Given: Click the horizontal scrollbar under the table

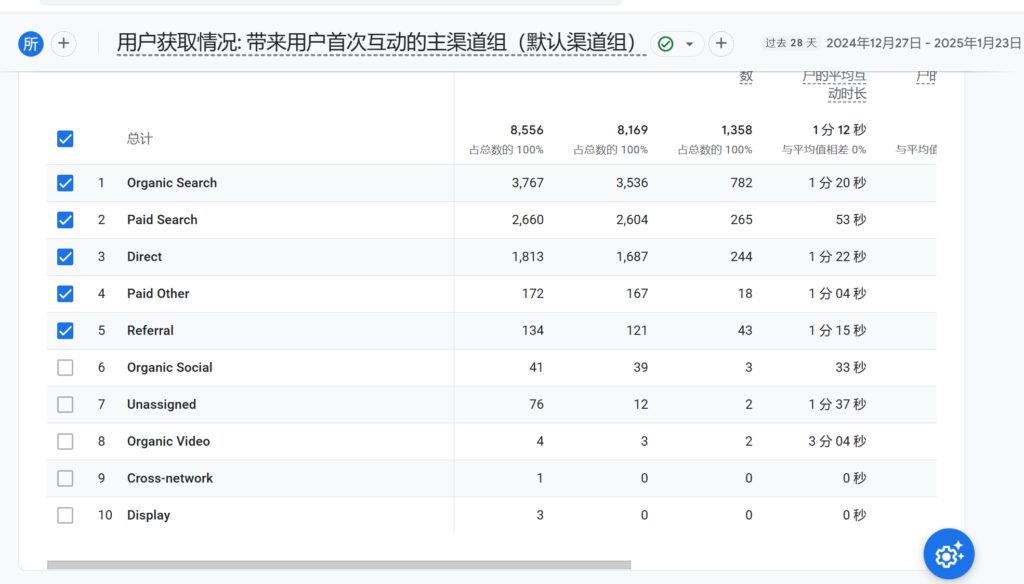Looking at the screenshot, I should point(339,565).
